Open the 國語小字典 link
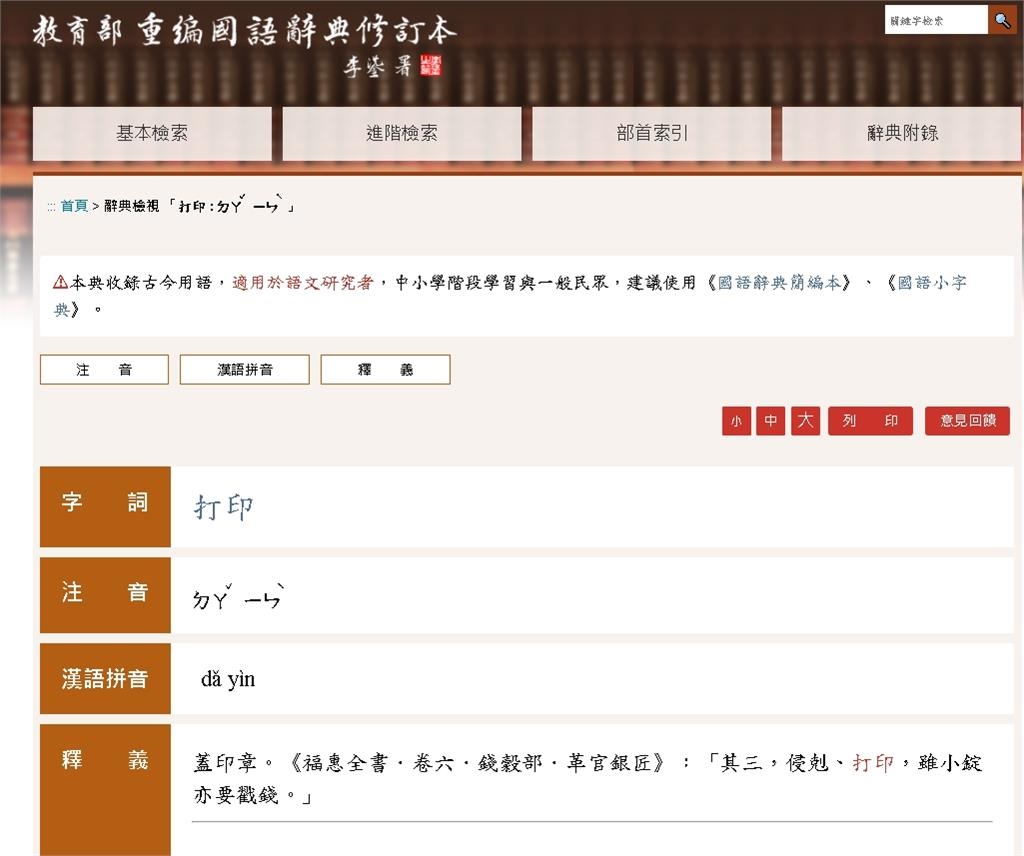Screen dimensions: 1024x856 933,283
